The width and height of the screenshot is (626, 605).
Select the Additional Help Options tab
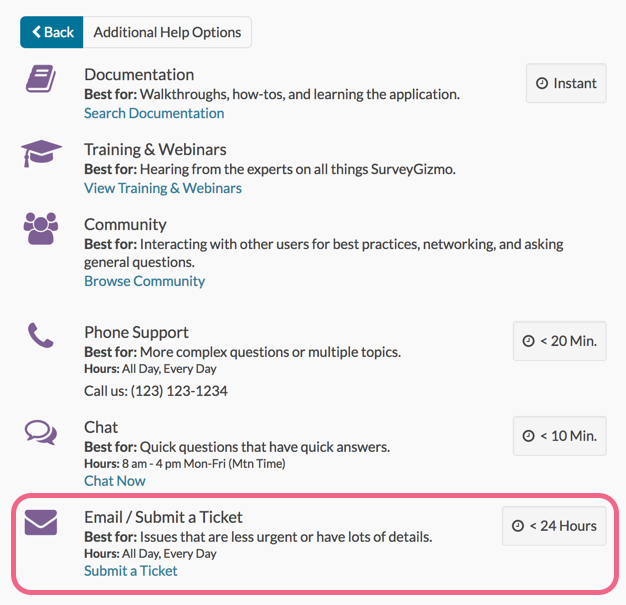pos(167,32)
